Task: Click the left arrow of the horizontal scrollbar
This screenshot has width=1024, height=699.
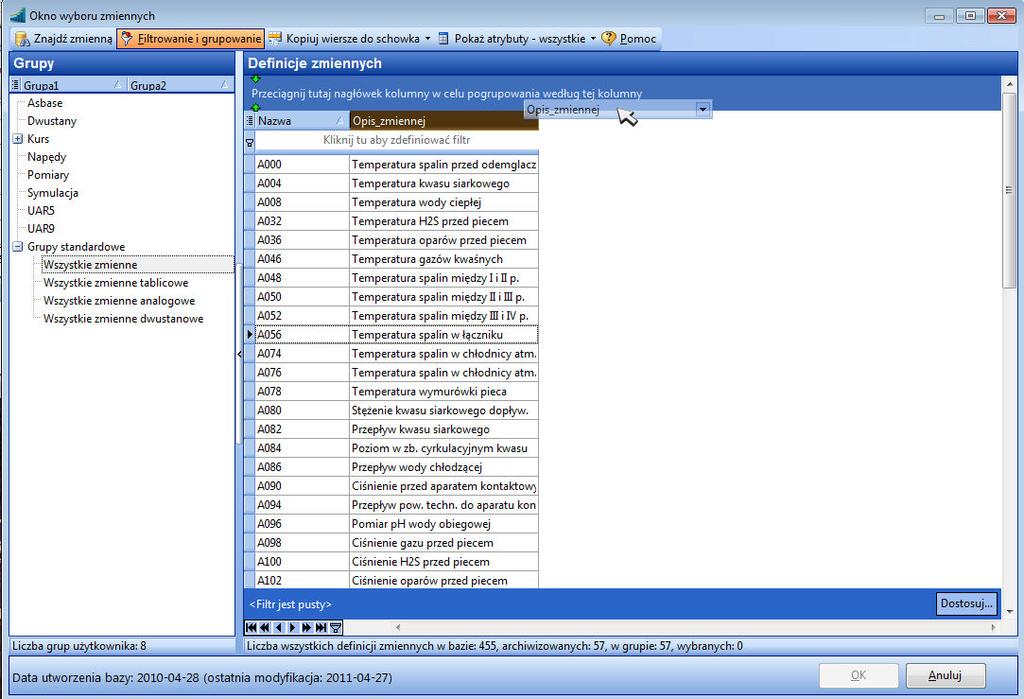Action: coord(398,628)
